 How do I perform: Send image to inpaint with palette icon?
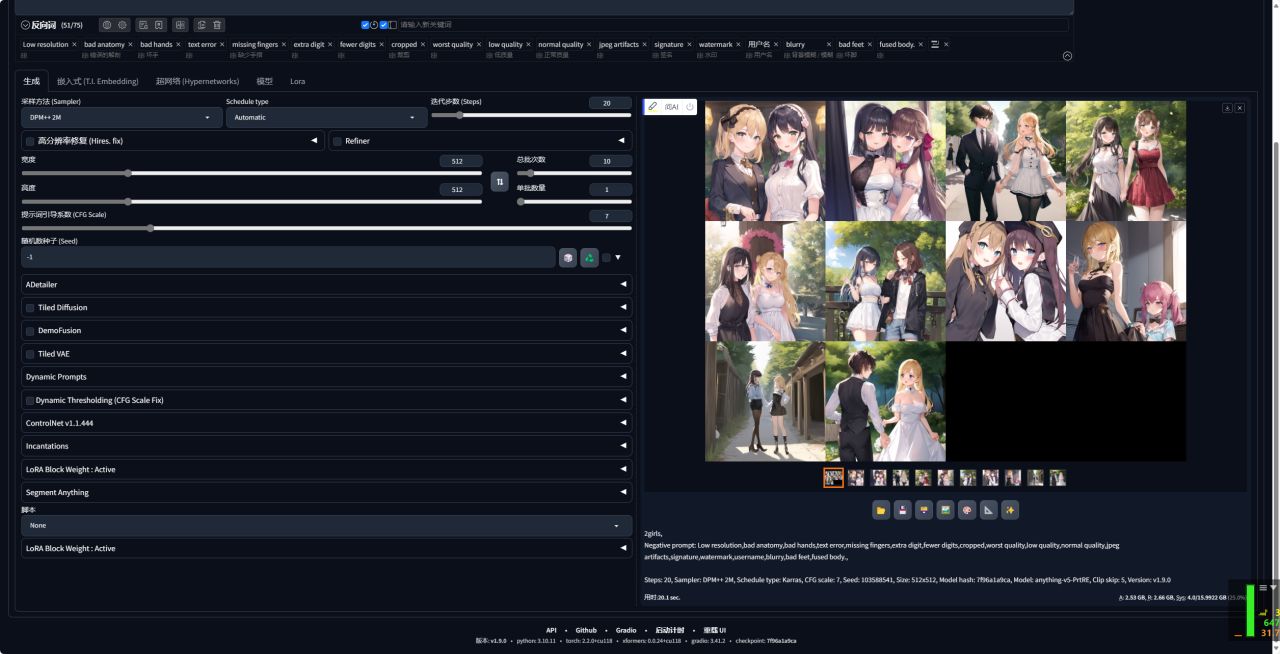point(967,510)
